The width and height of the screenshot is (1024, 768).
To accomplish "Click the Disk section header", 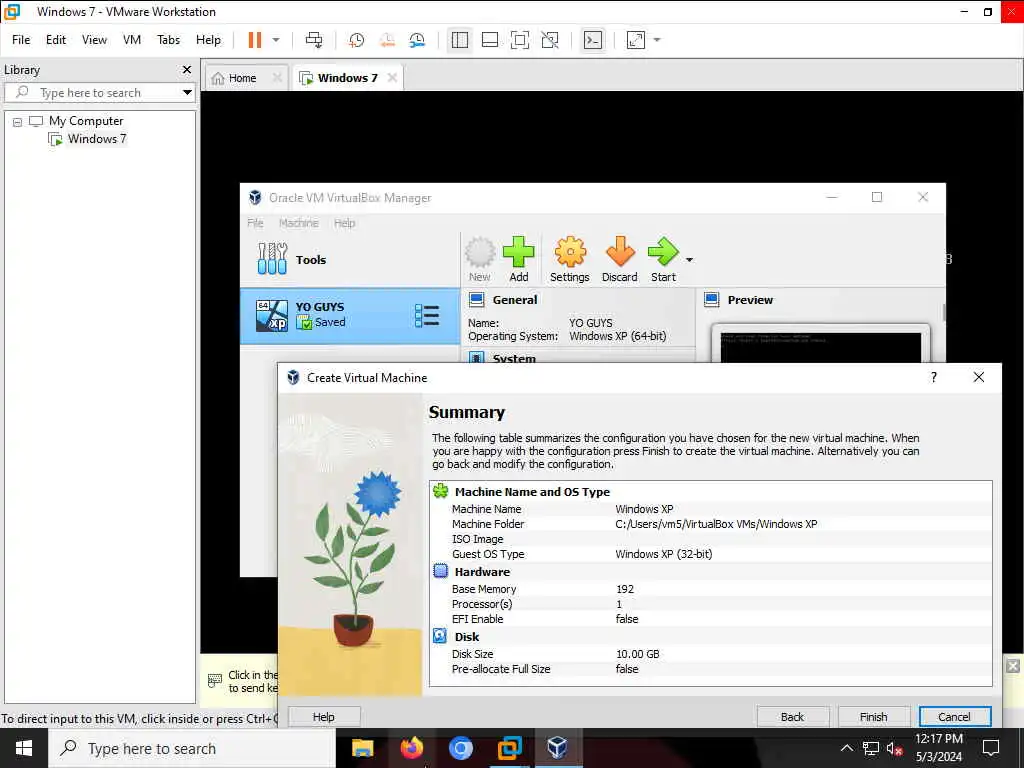I will [x=467, y=637].
